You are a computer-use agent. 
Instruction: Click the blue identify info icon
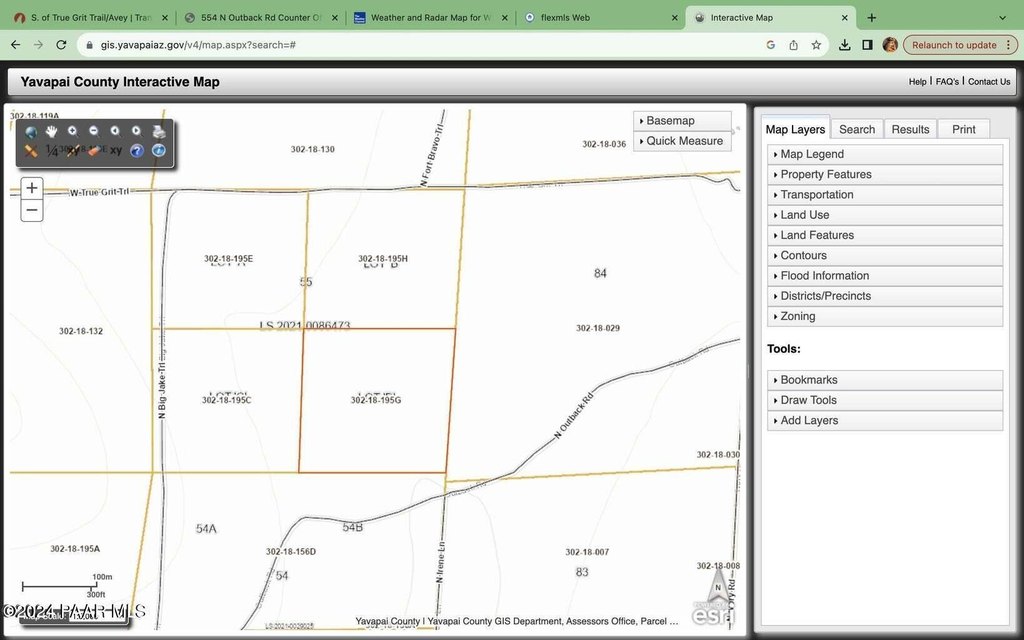[x=158, y=151]
